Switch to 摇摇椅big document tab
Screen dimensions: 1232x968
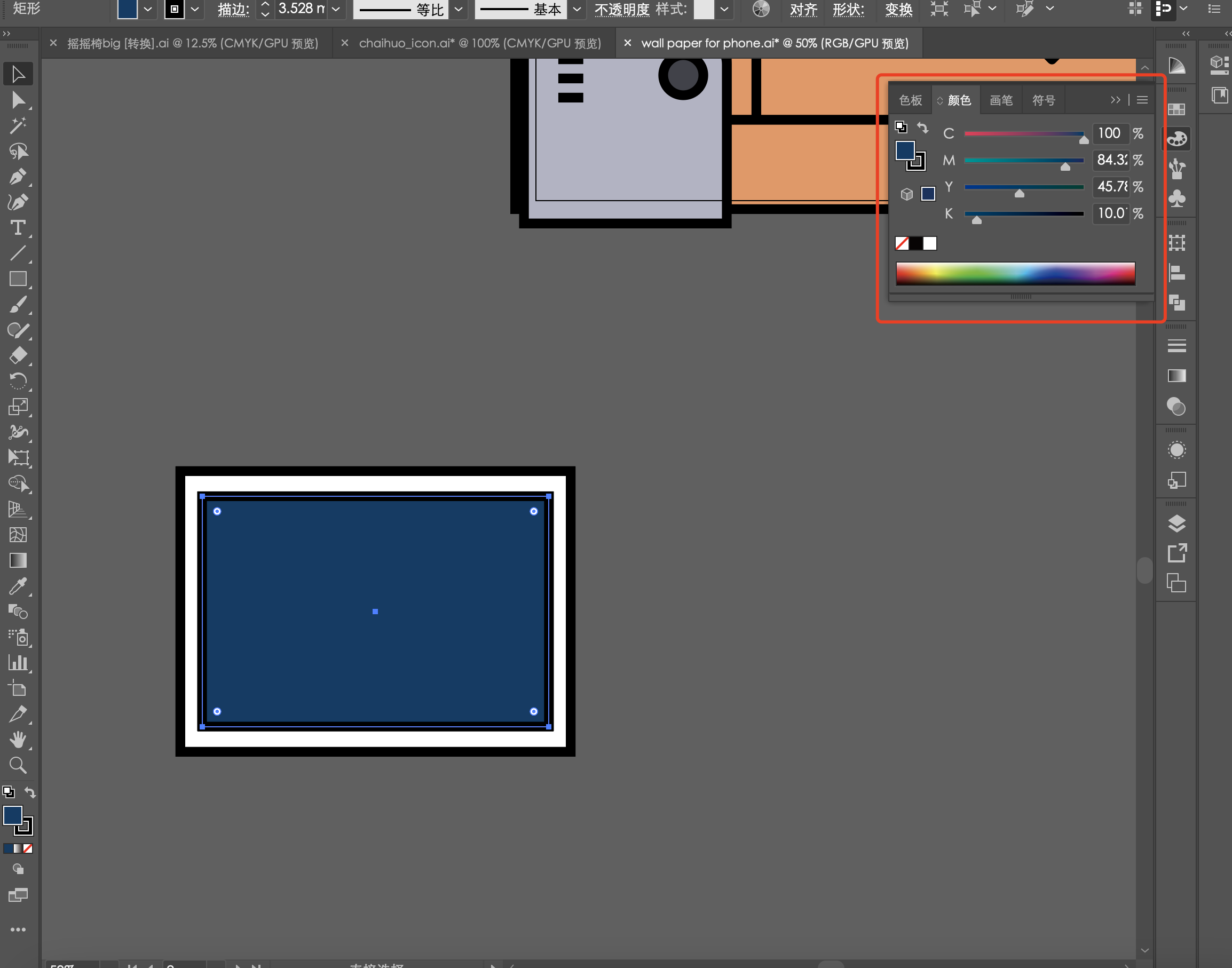pos(193,43)
